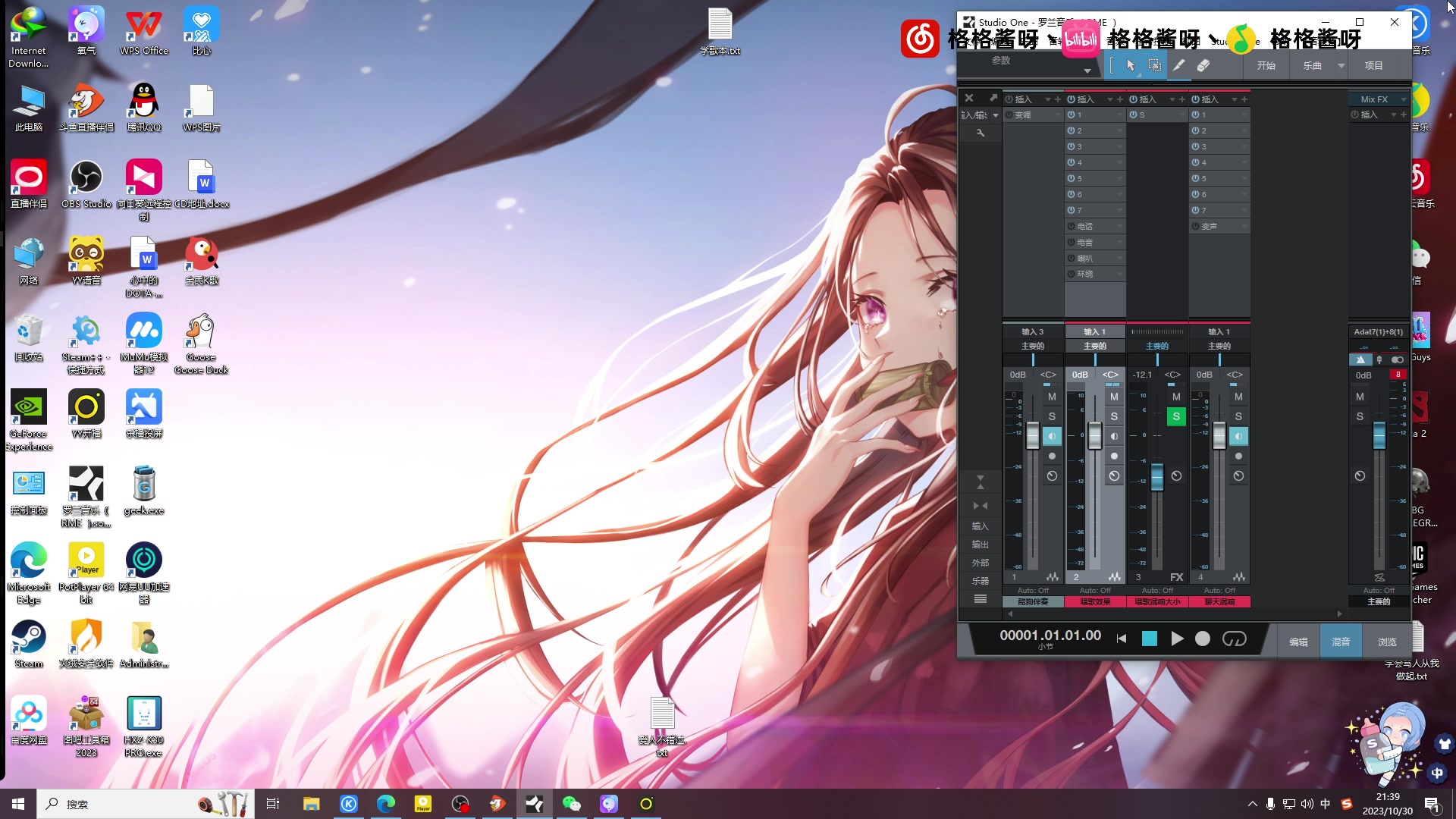This screenshot has width=1456, height=819.
Task: Open insert menu arrow on channel 3
Action: click(x=1172, y=99)
